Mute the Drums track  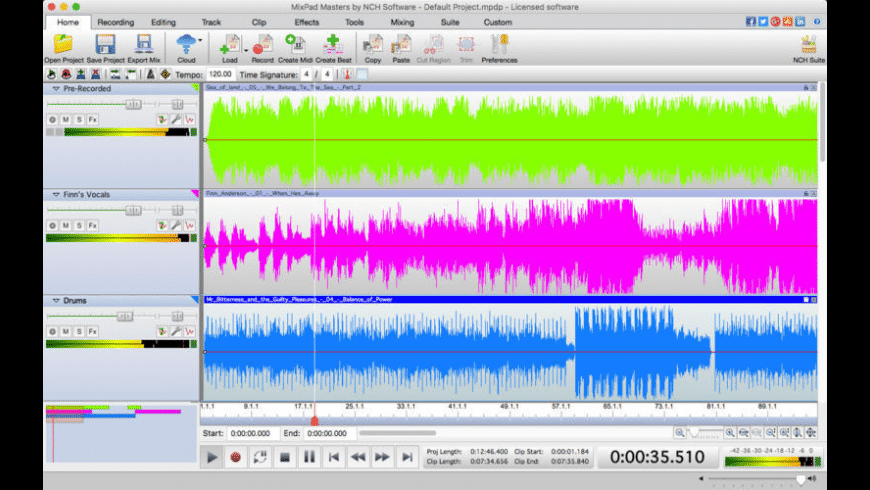[65, 331]
